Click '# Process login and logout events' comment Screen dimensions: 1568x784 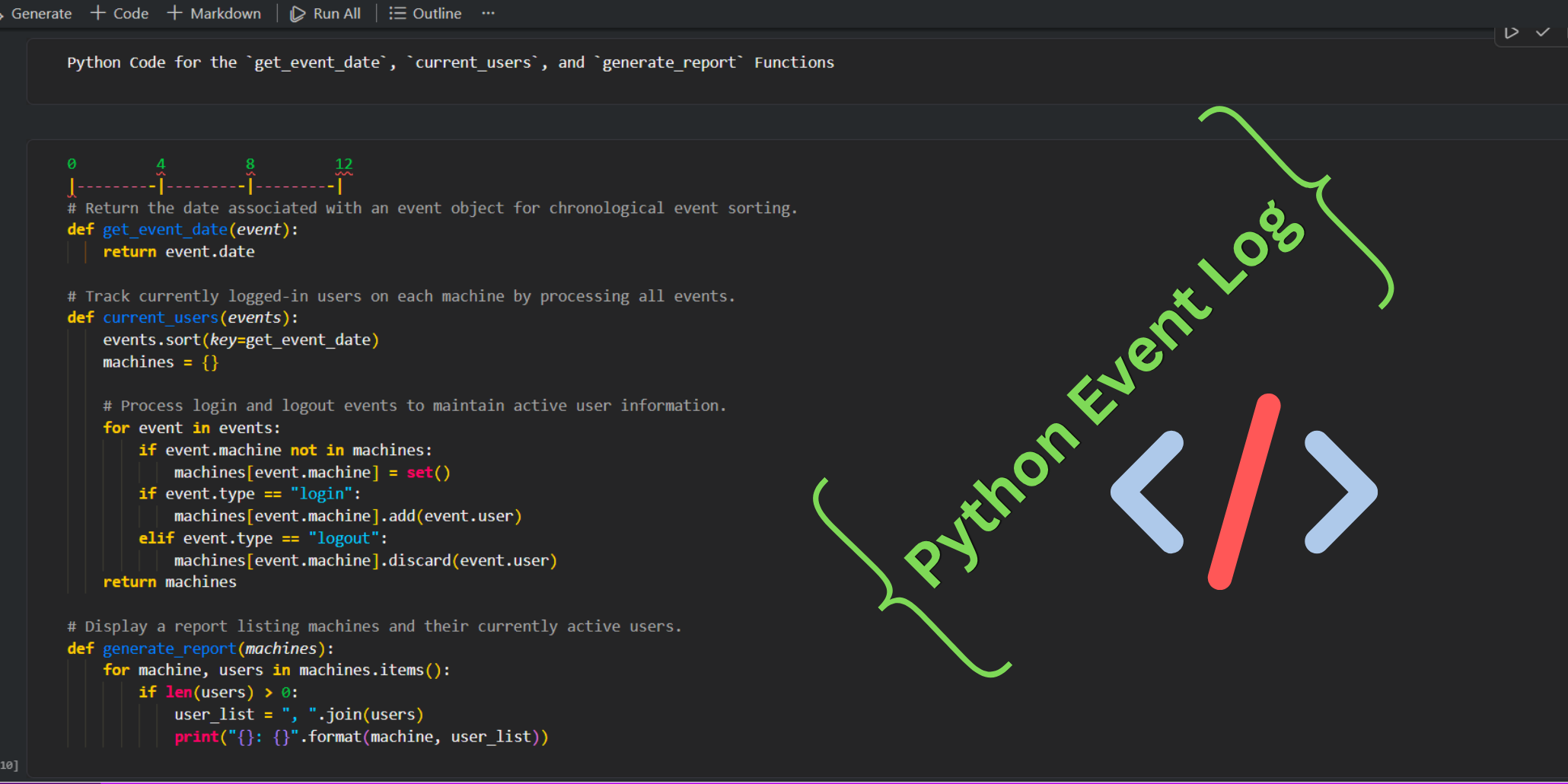click(415, 406)
